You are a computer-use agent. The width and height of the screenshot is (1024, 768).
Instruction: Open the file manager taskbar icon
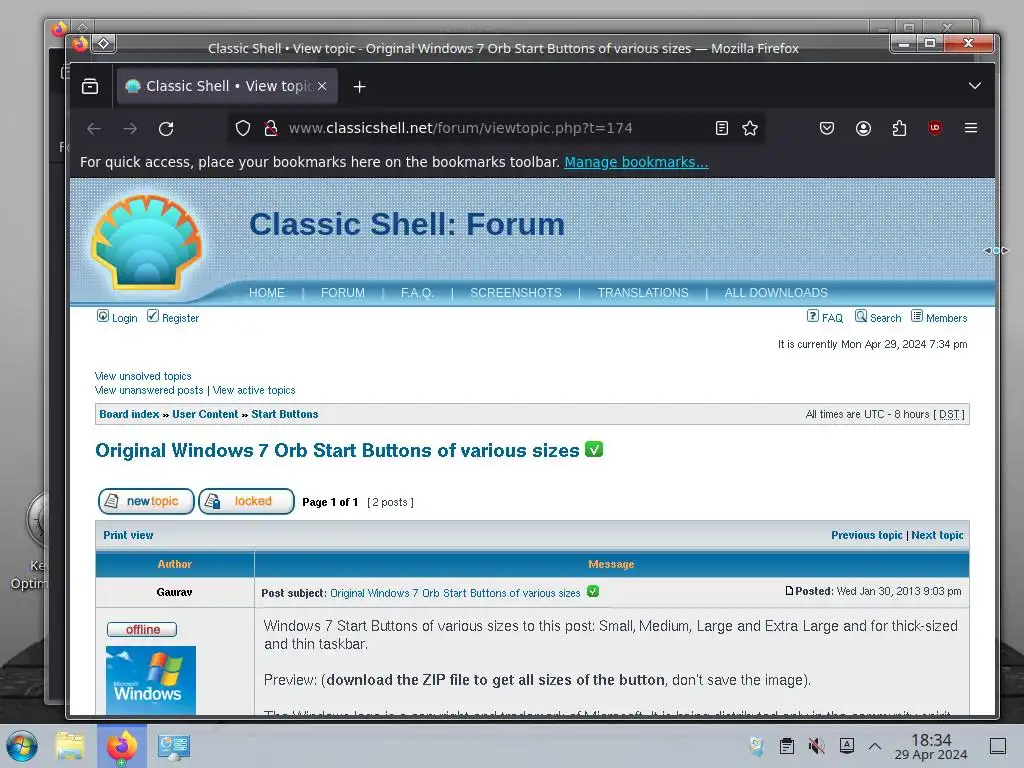70,746
